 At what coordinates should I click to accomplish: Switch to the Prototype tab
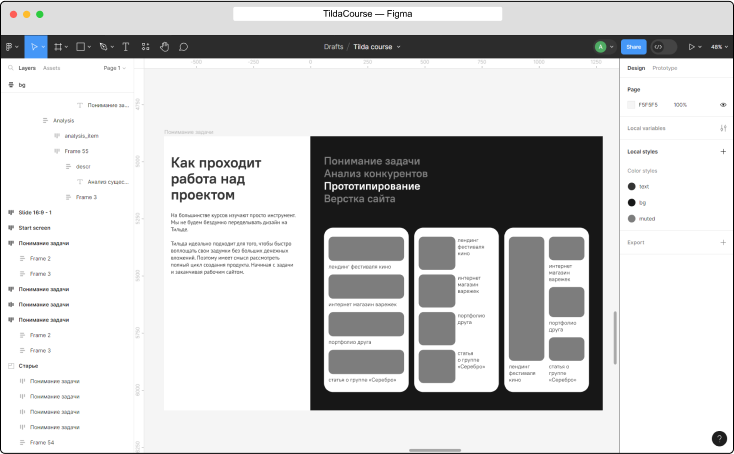(x=664, y=68)
